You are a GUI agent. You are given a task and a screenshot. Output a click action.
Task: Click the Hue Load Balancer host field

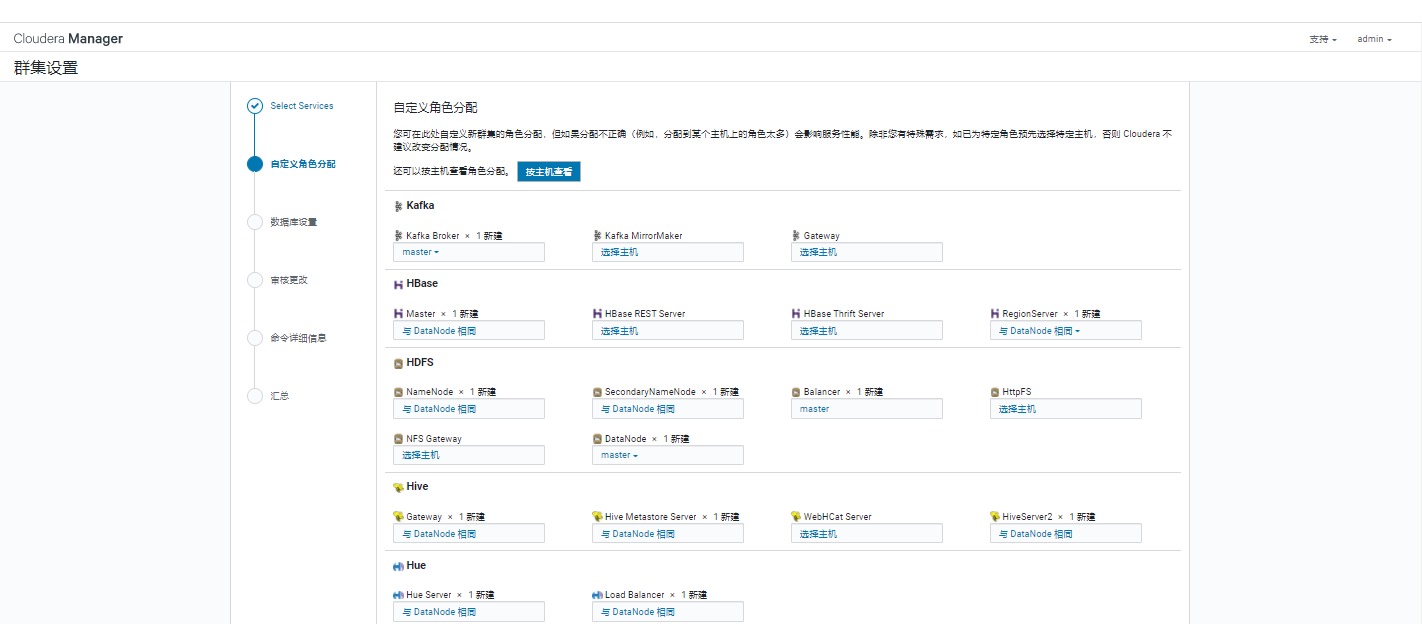[x=668, y=611]
